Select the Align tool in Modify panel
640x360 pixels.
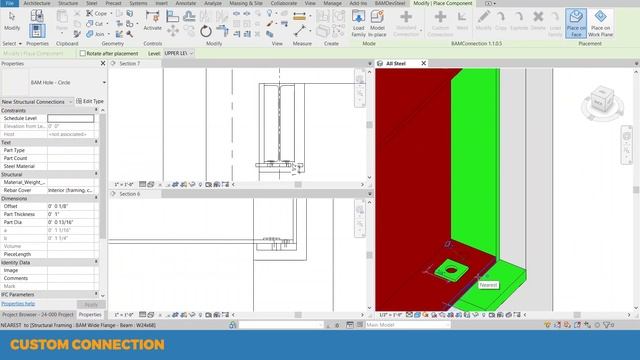point(173,17)
